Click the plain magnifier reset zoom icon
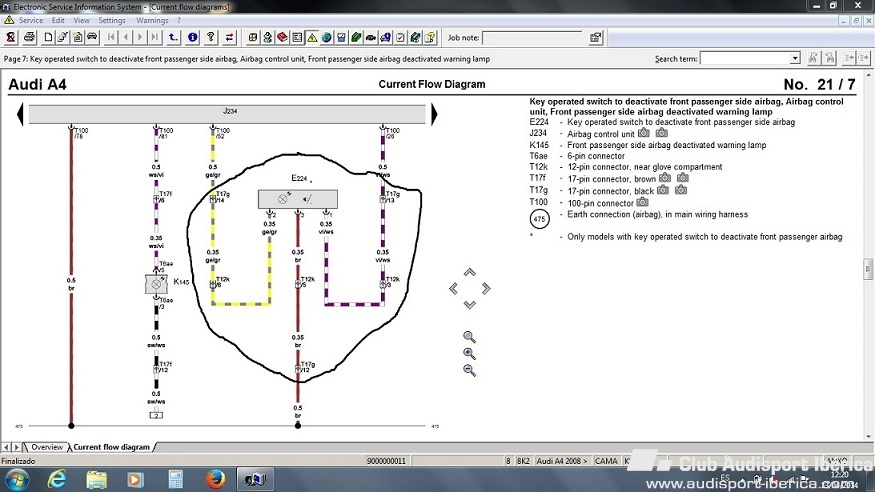The width and height of the screenshot is (875, 492). pyautogui.click(x=469, y=337)
